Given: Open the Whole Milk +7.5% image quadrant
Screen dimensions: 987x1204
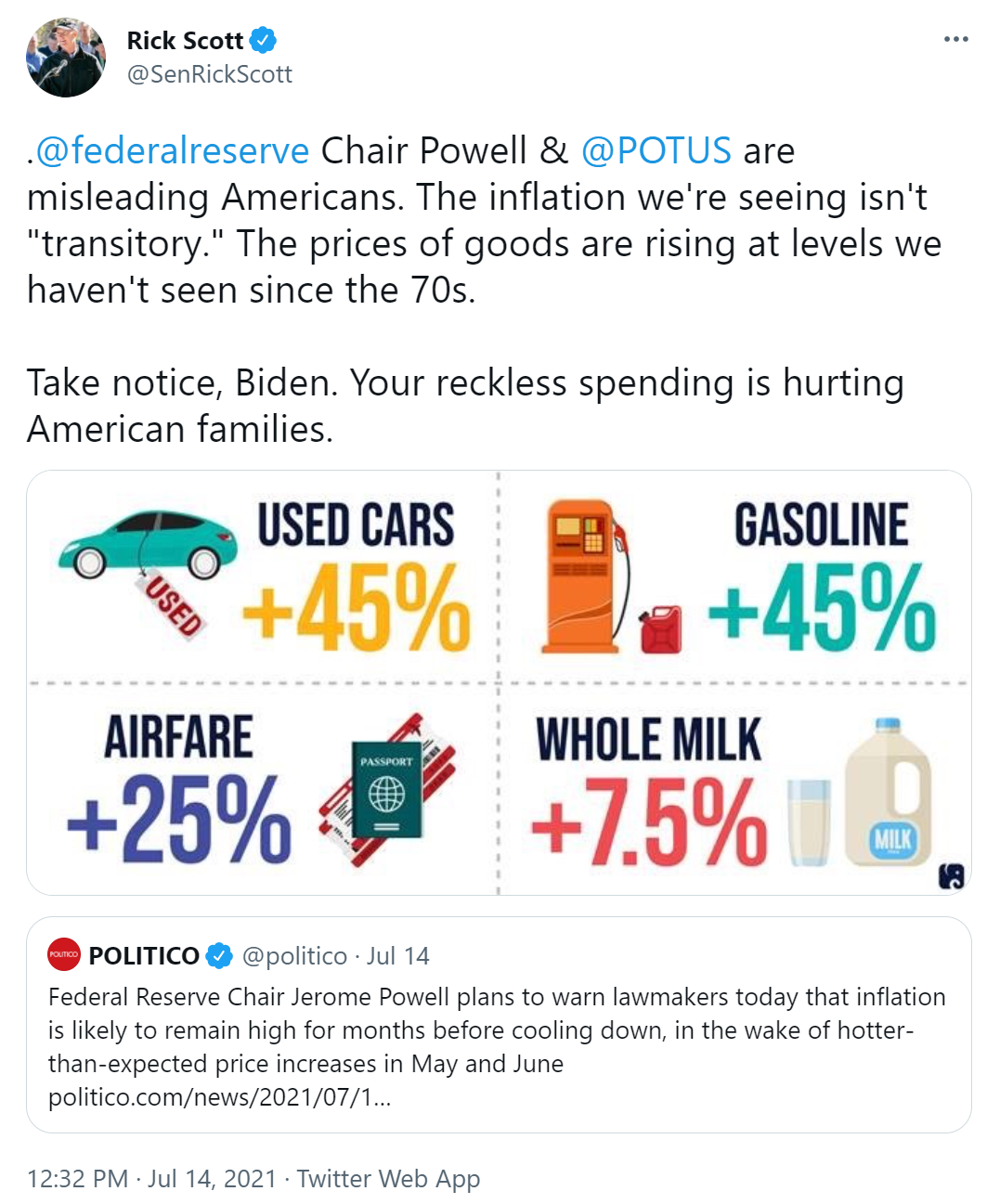Looking at the screenshot, I should 735,790.
